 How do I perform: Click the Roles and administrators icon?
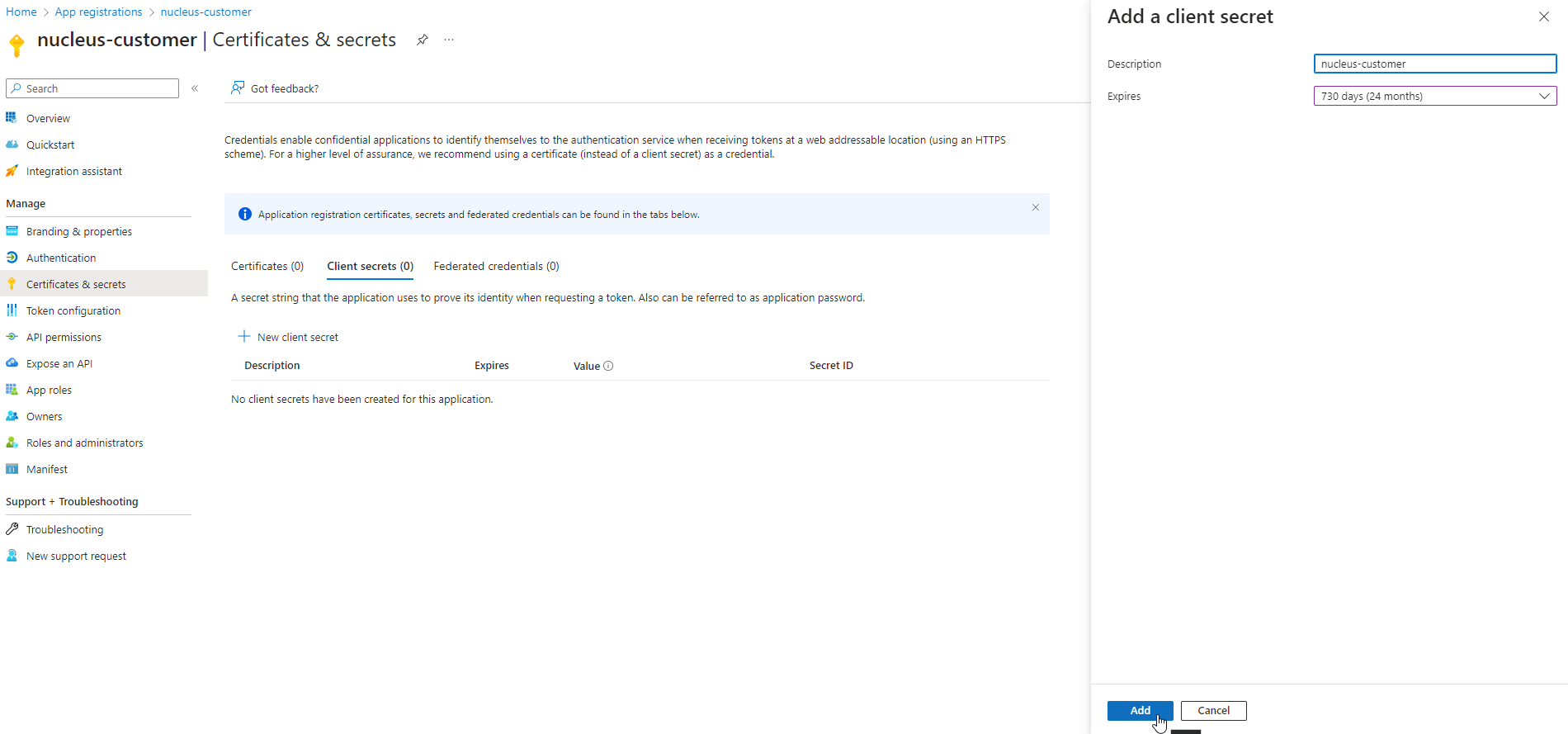pyautogui.click(x=12, y=443)
